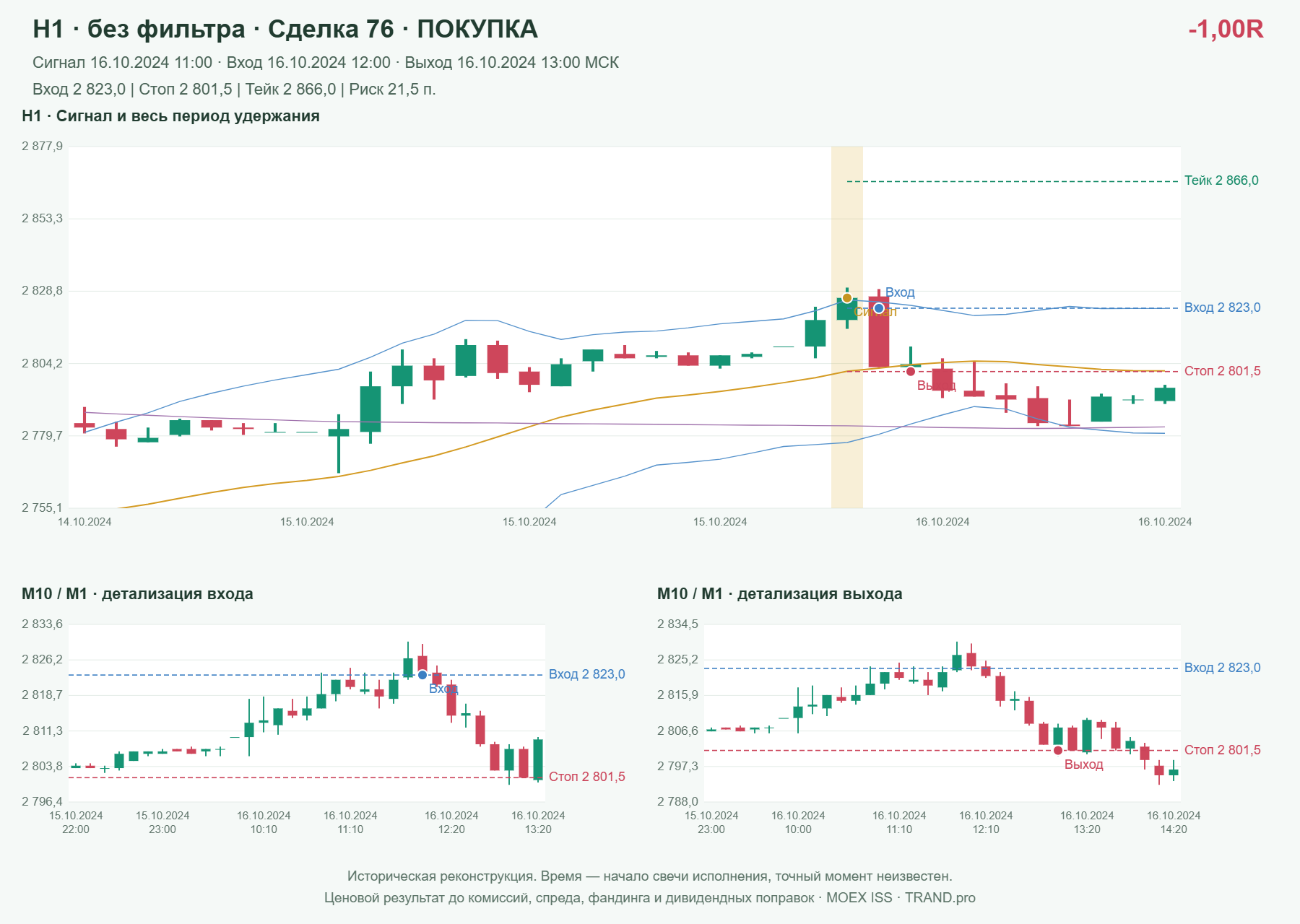
Task: Click the heading 'M10 / M1 · детализация выхода'
Action: click(x=779, y=594)
